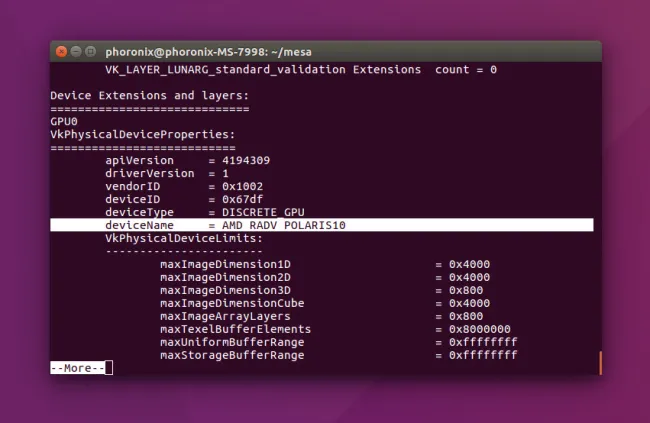650x423 pixels.
Task: Click the VK_LAYER_LUNARG_standard_validation Extensions line
Action: click(x=301, y=70)
